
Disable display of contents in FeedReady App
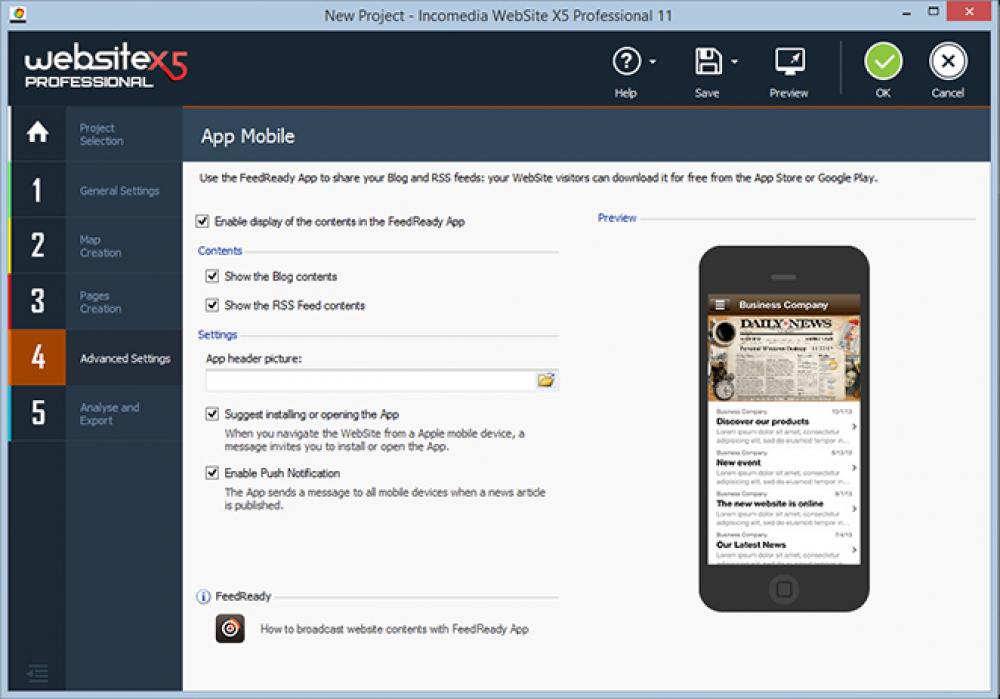click(201, 221)
